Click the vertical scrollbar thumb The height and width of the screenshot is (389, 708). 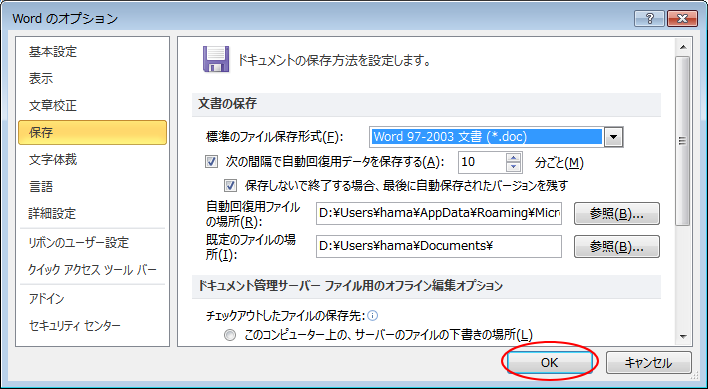(683, 141)
